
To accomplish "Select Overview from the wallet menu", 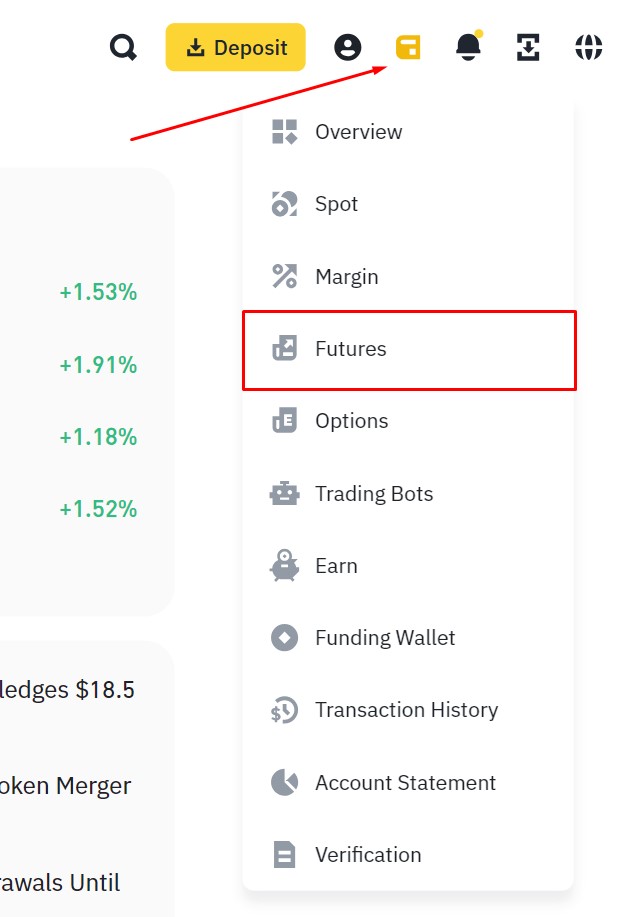I will (x=358, y=132).
